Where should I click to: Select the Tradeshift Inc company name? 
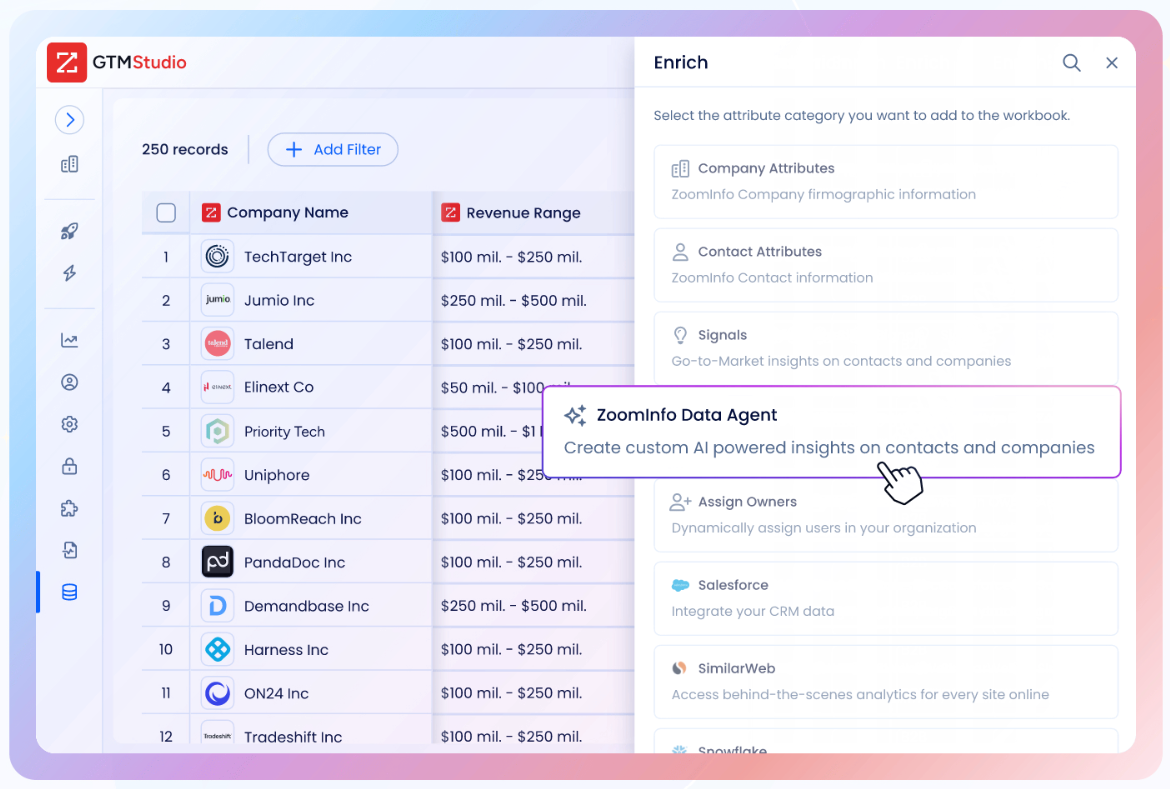point(292,737)
